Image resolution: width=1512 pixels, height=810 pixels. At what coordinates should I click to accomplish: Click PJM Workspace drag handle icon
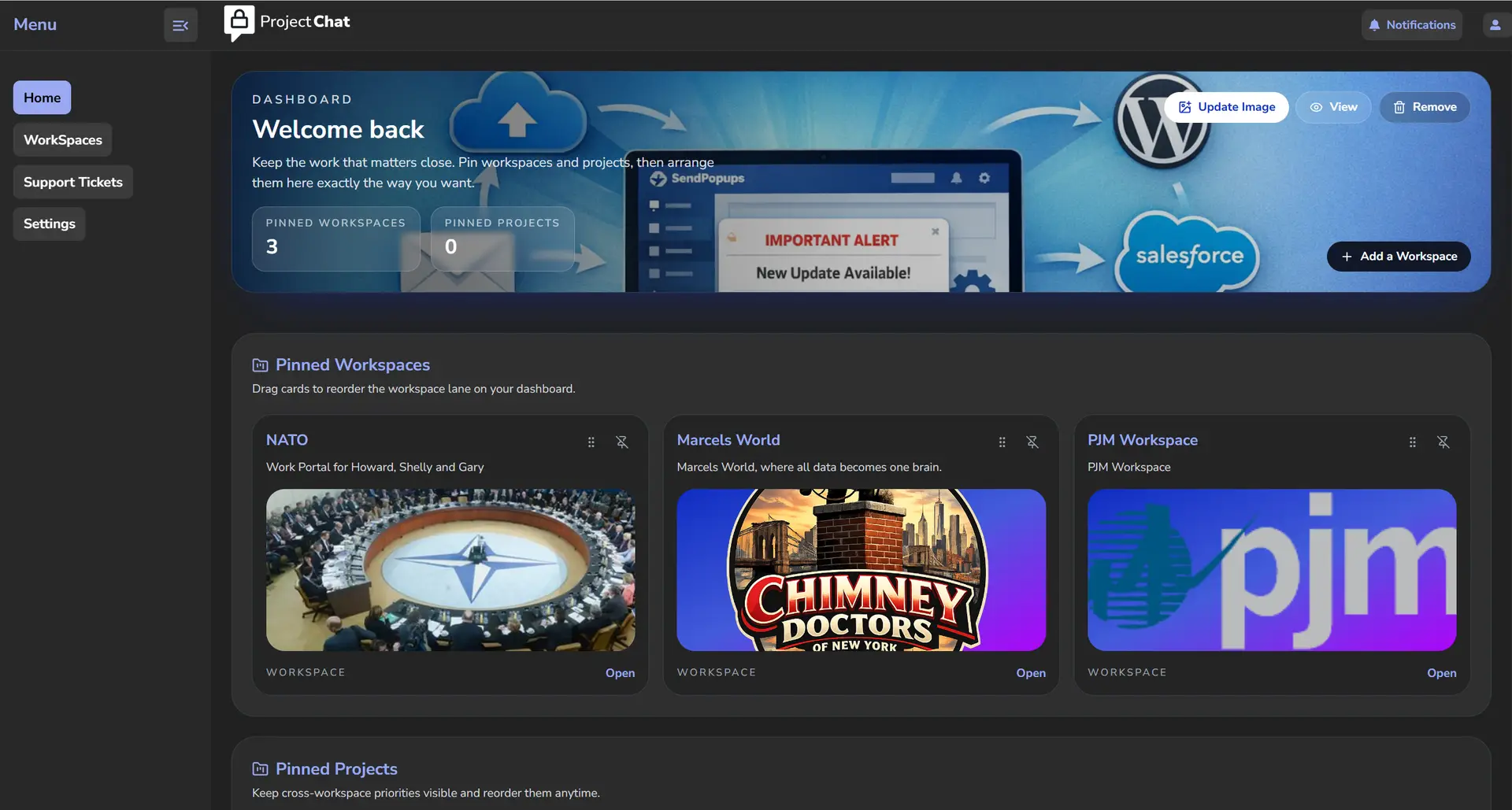(x=1412, y=442)
